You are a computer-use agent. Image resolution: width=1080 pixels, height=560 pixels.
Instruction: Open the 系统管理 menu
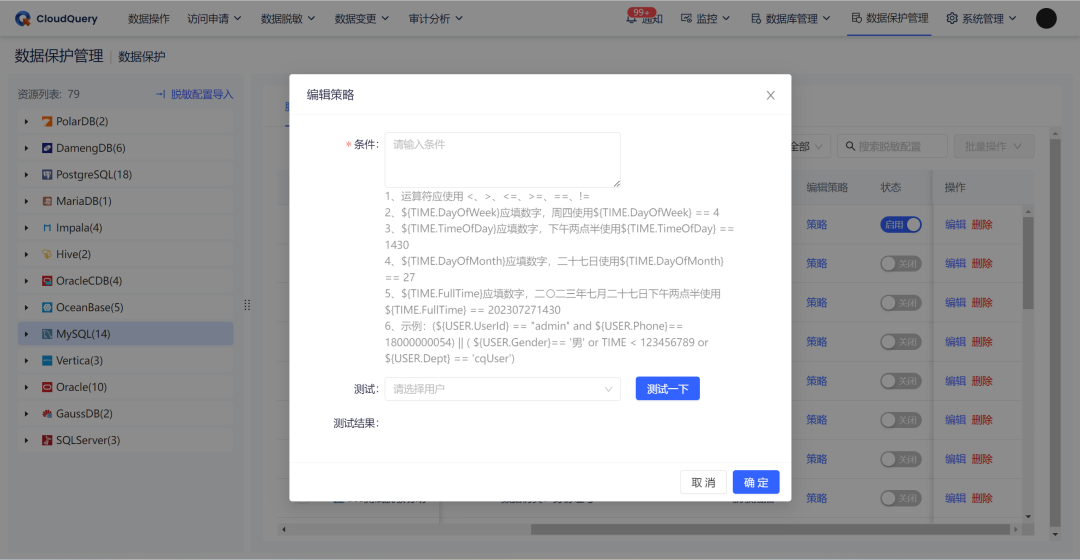point(982,19)
